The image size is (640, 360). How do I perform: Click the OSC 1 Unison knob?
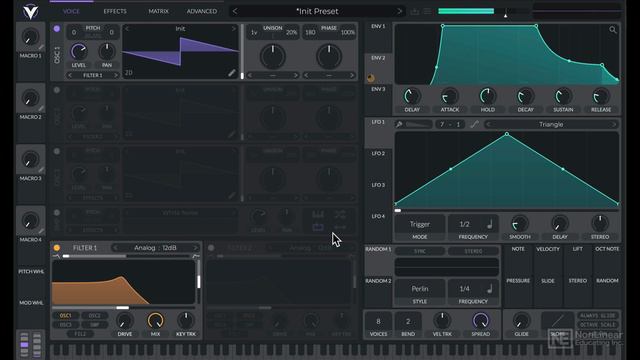(273, 56)
